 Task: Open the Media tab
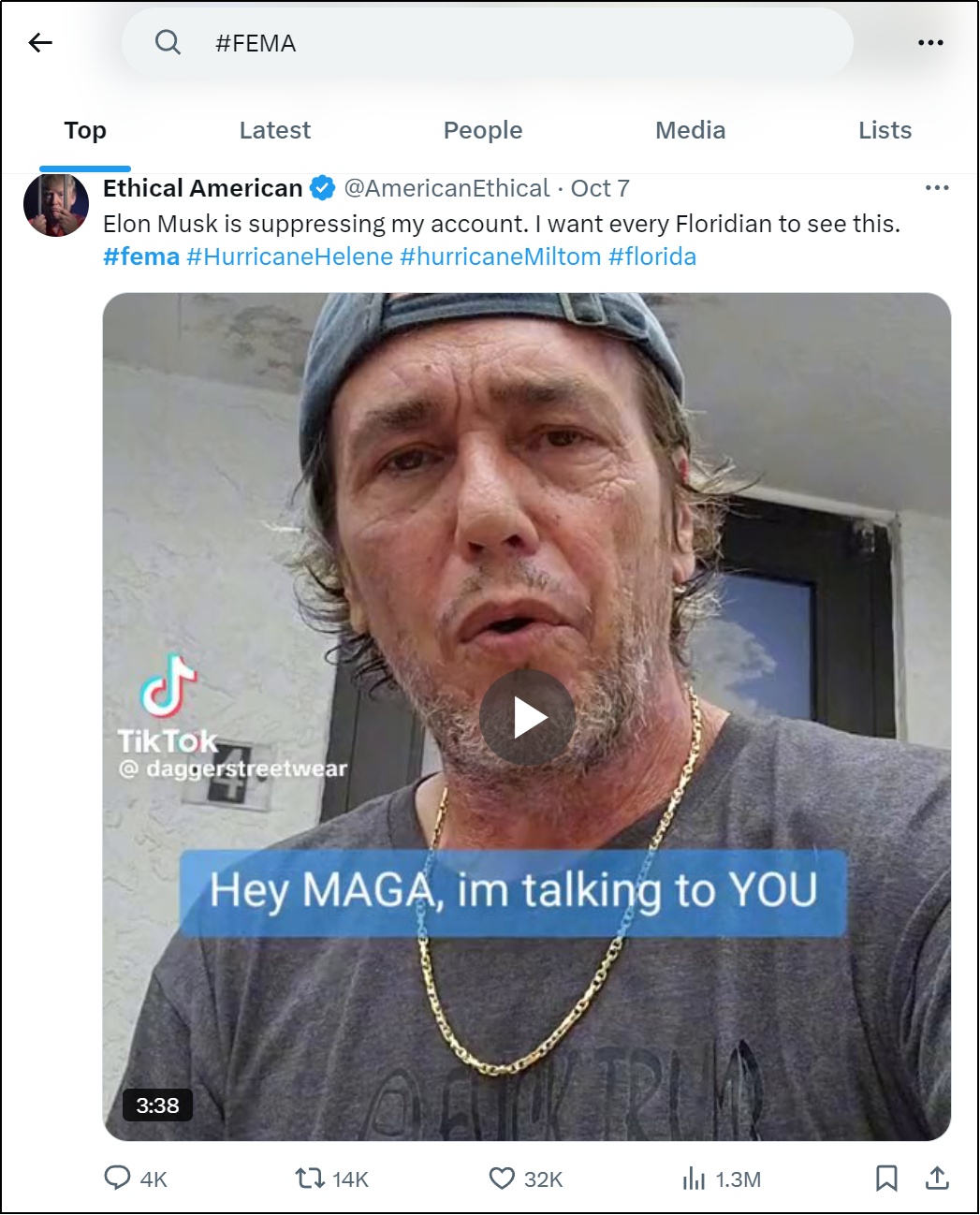[x=690, y=130]
